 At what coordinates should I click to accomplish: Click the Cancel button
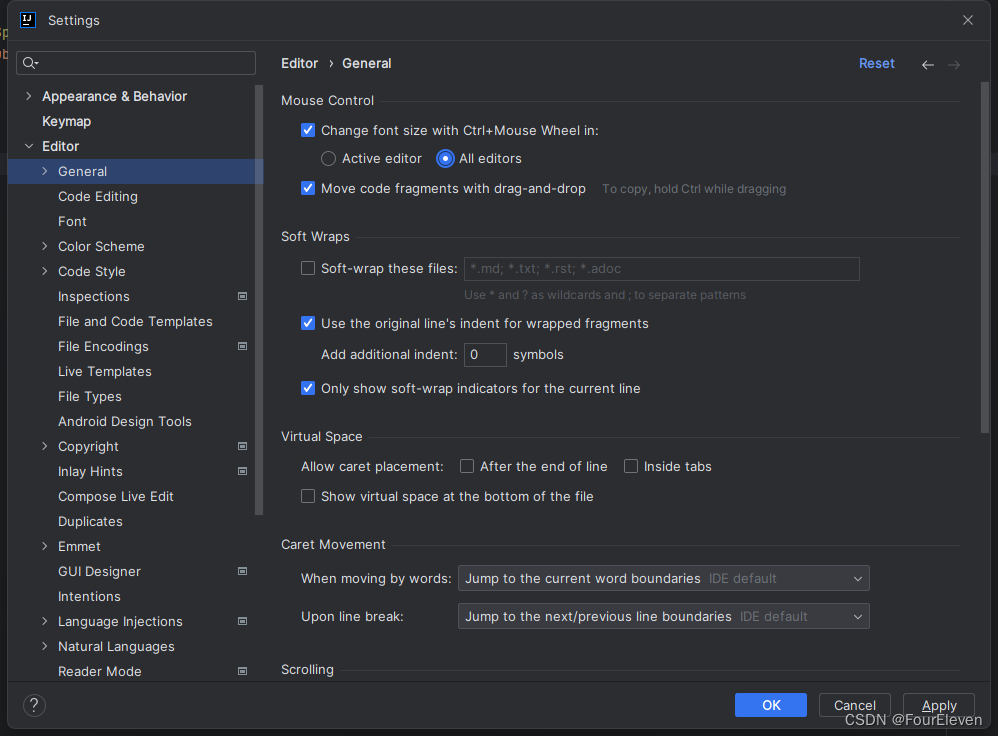click(x=854, y=705)
